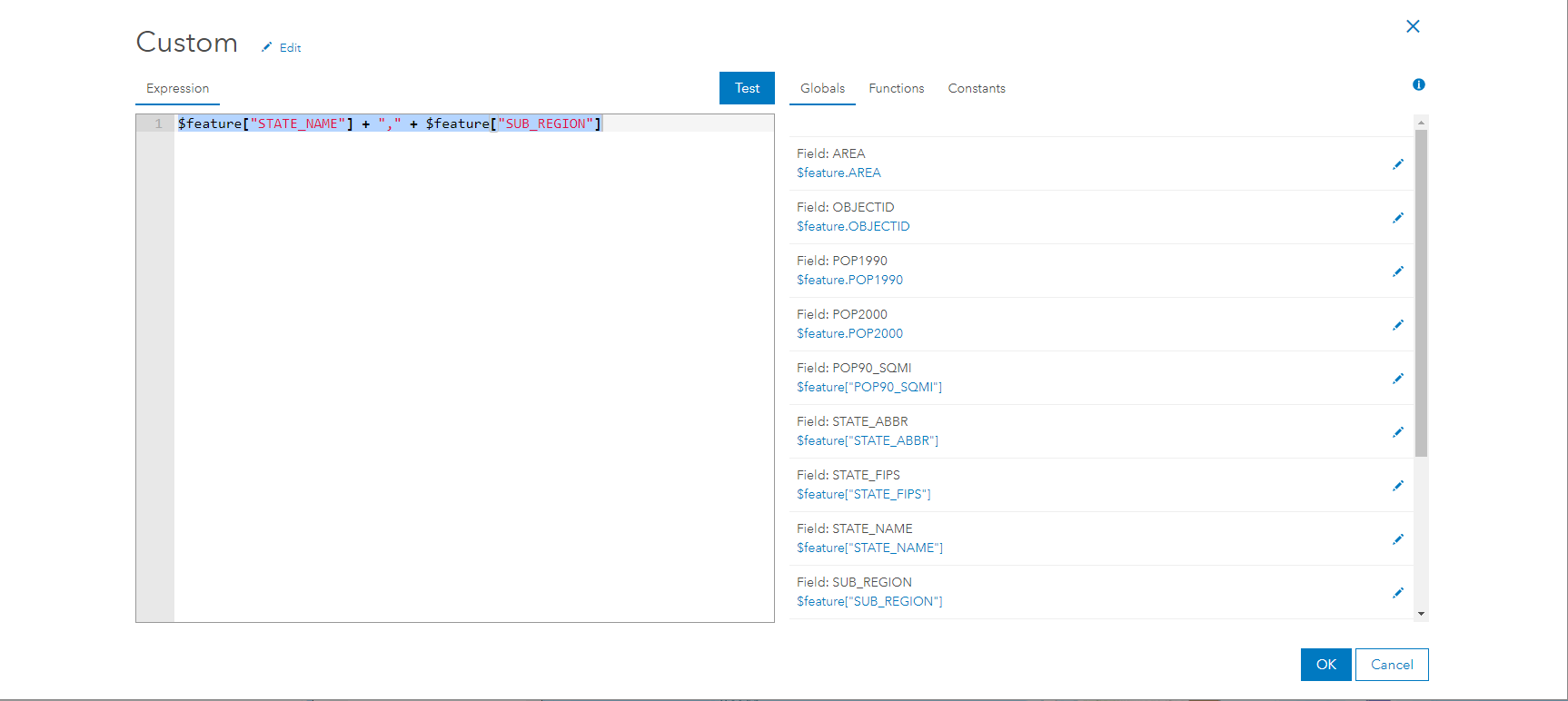The width and height of the screenshot is (1568, 701).
Task: Click the pencil icon for Field: SUB_REGION
Action: pyautogui.click(x=1398, y=593)
